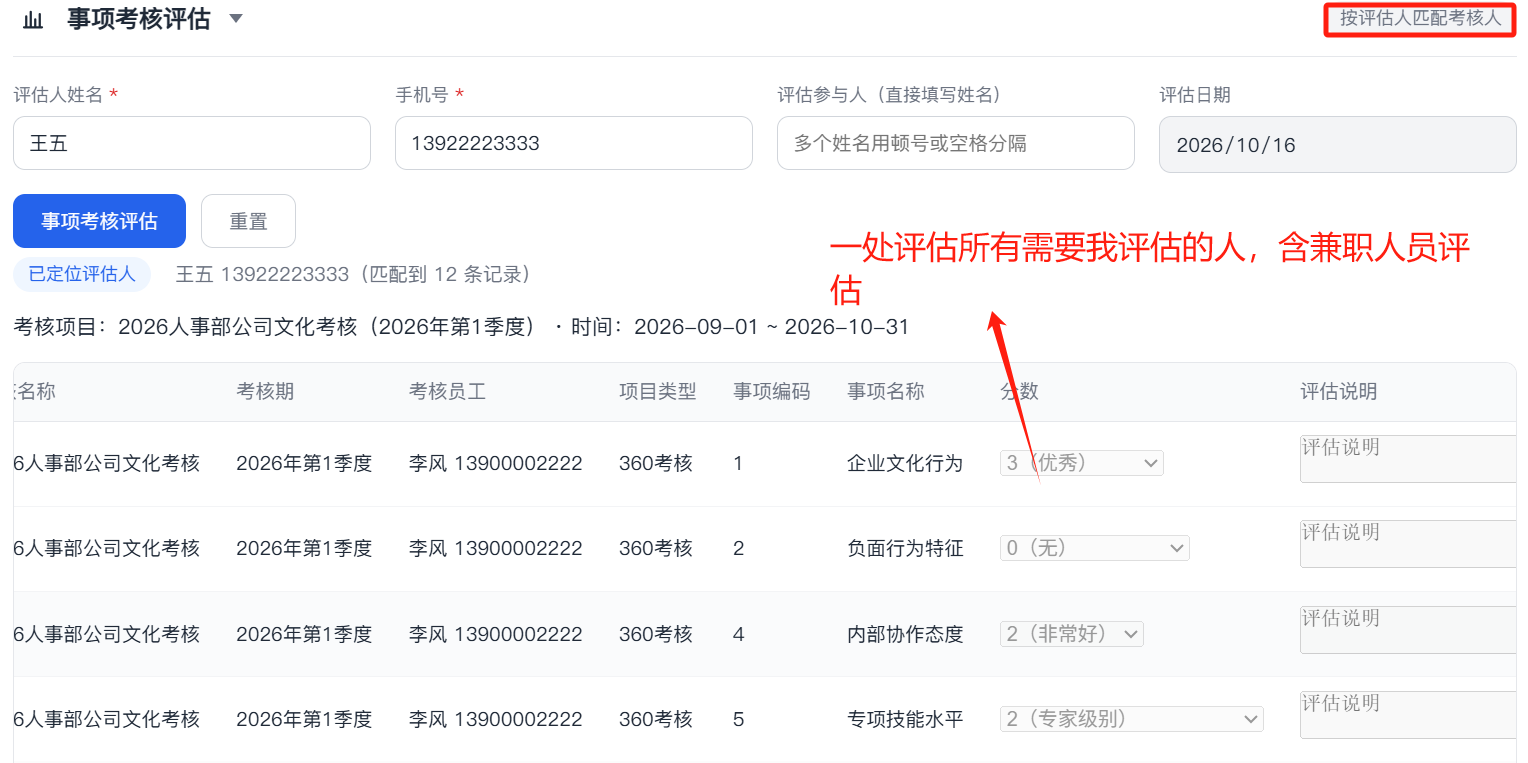This screenshot has height=763, width=1528.
Task: Click the blue 事项考核评估 button
Action: (x=99, y=221)
